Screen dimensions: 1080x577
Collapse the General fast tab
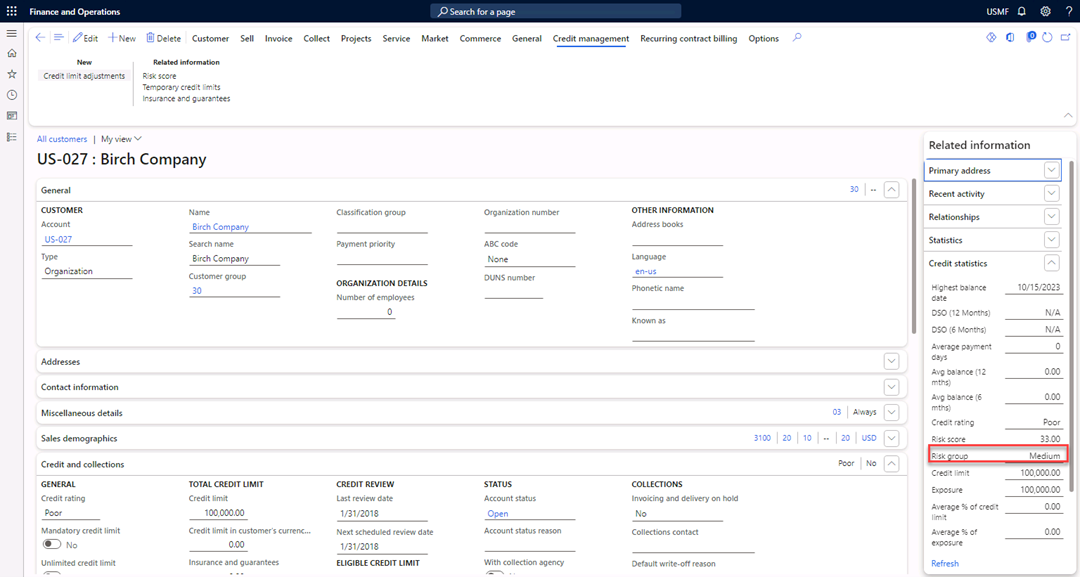[x=891, y=189]
